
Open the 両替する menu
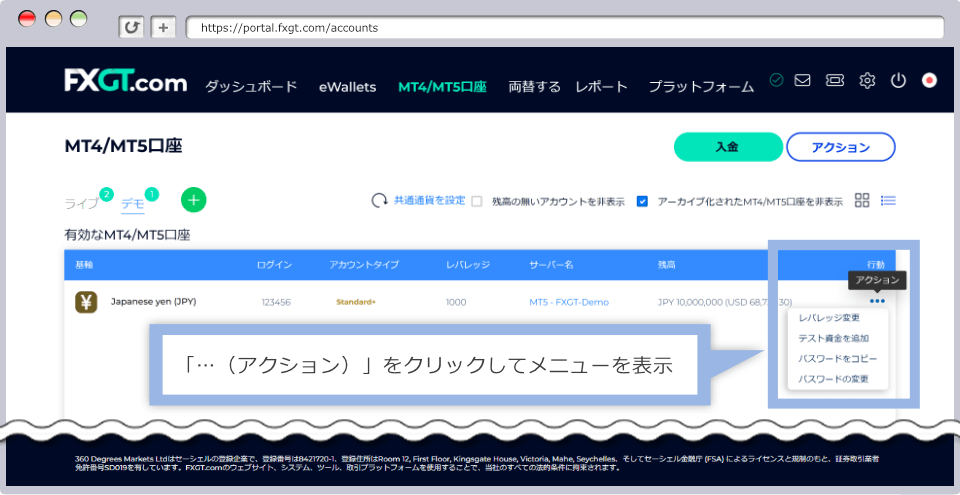point(534,87)
